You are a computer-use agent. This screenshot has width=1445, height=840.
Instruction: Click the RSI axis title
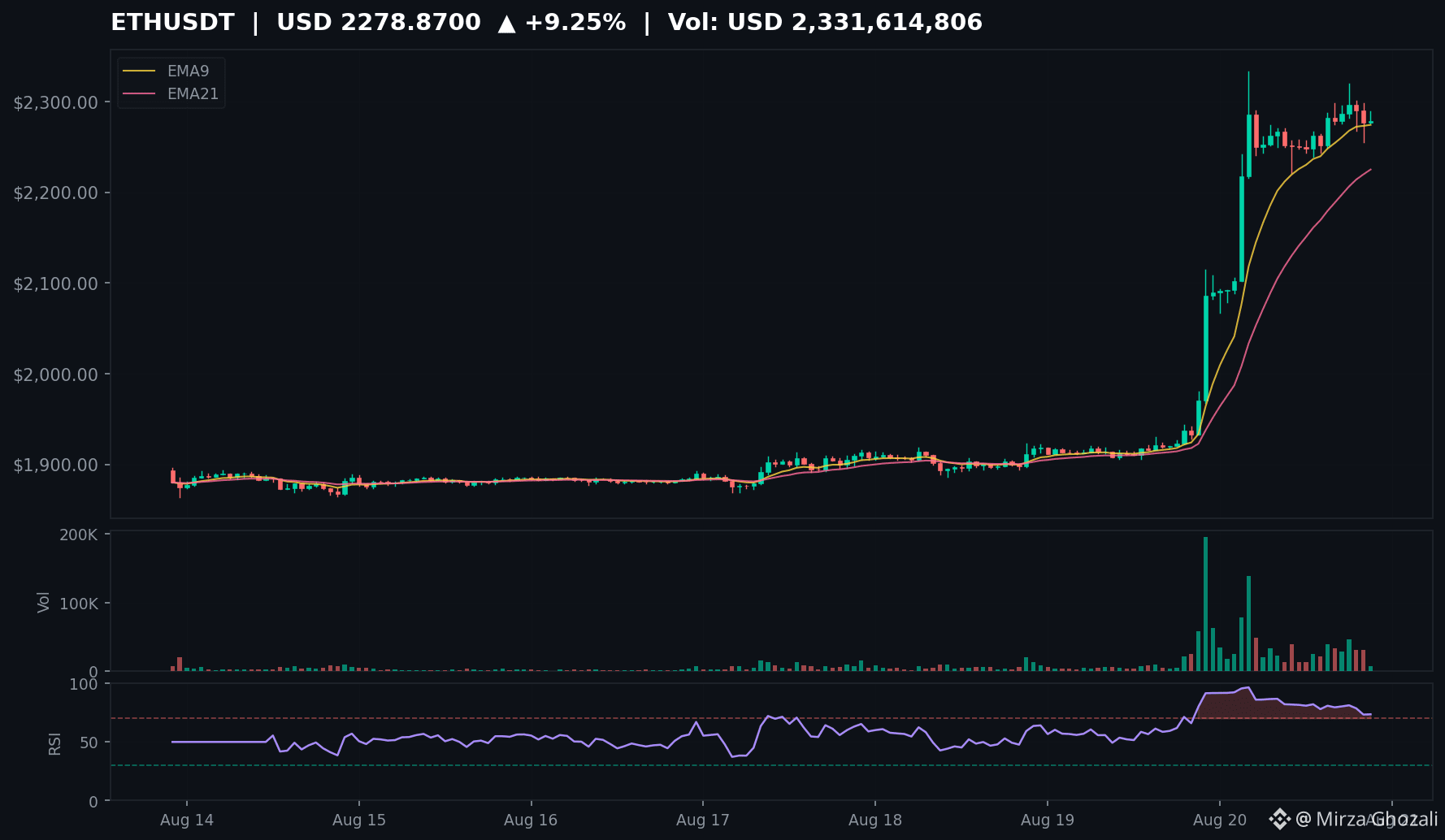point(54,743)
